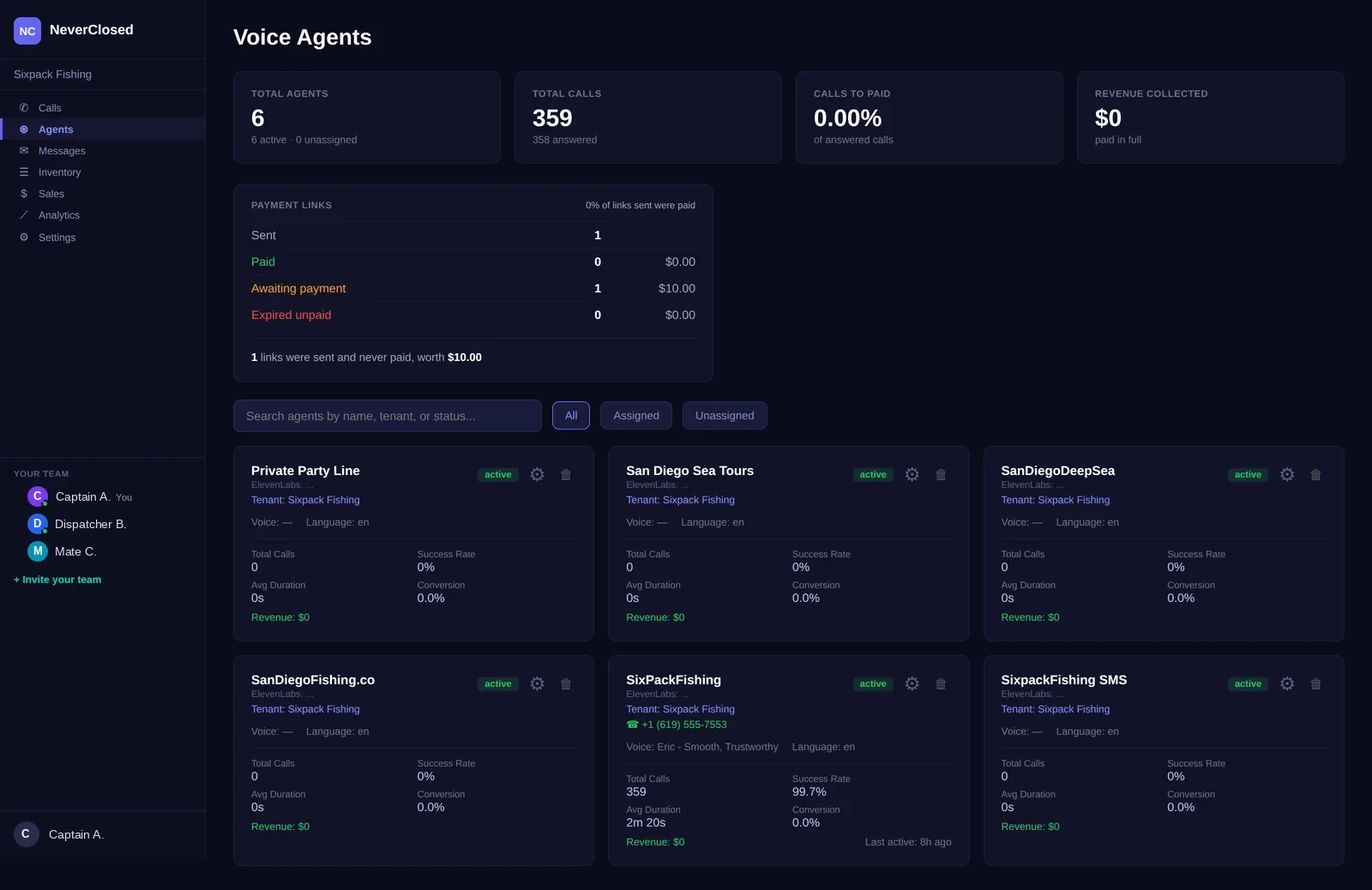Click the Invite your team link

[x=57, y=580]
